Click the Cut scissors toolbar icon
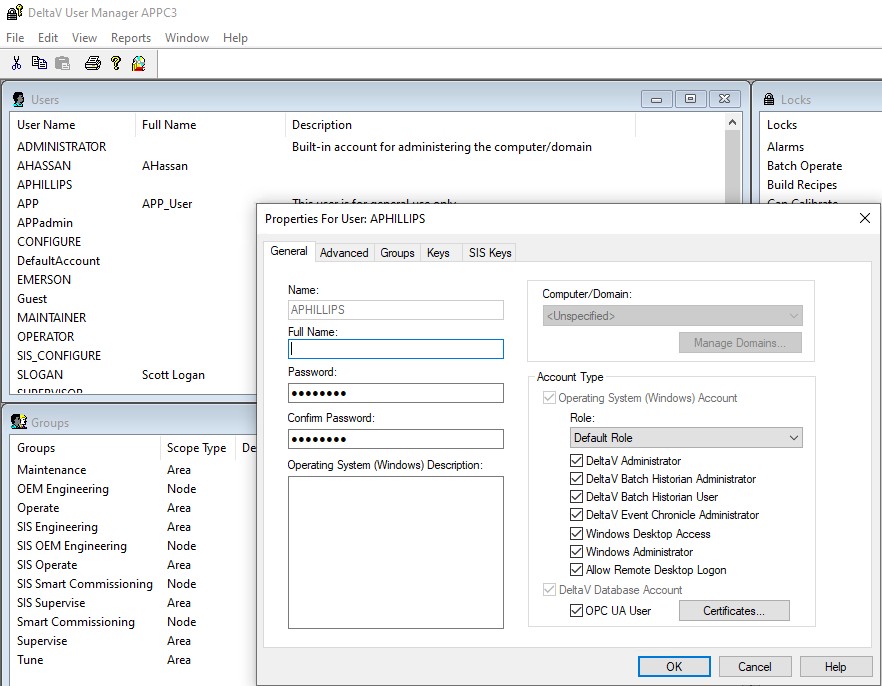 click(16, 63)
